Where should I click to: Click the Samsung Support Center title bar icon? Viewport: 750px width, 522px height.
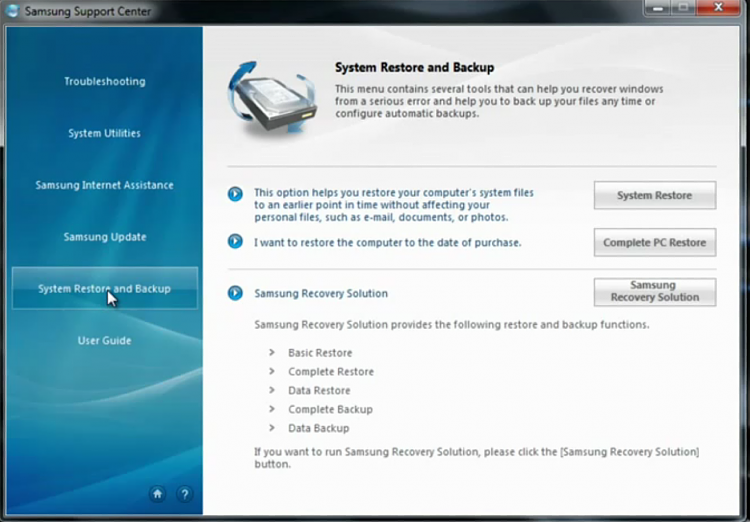[13, 10]
